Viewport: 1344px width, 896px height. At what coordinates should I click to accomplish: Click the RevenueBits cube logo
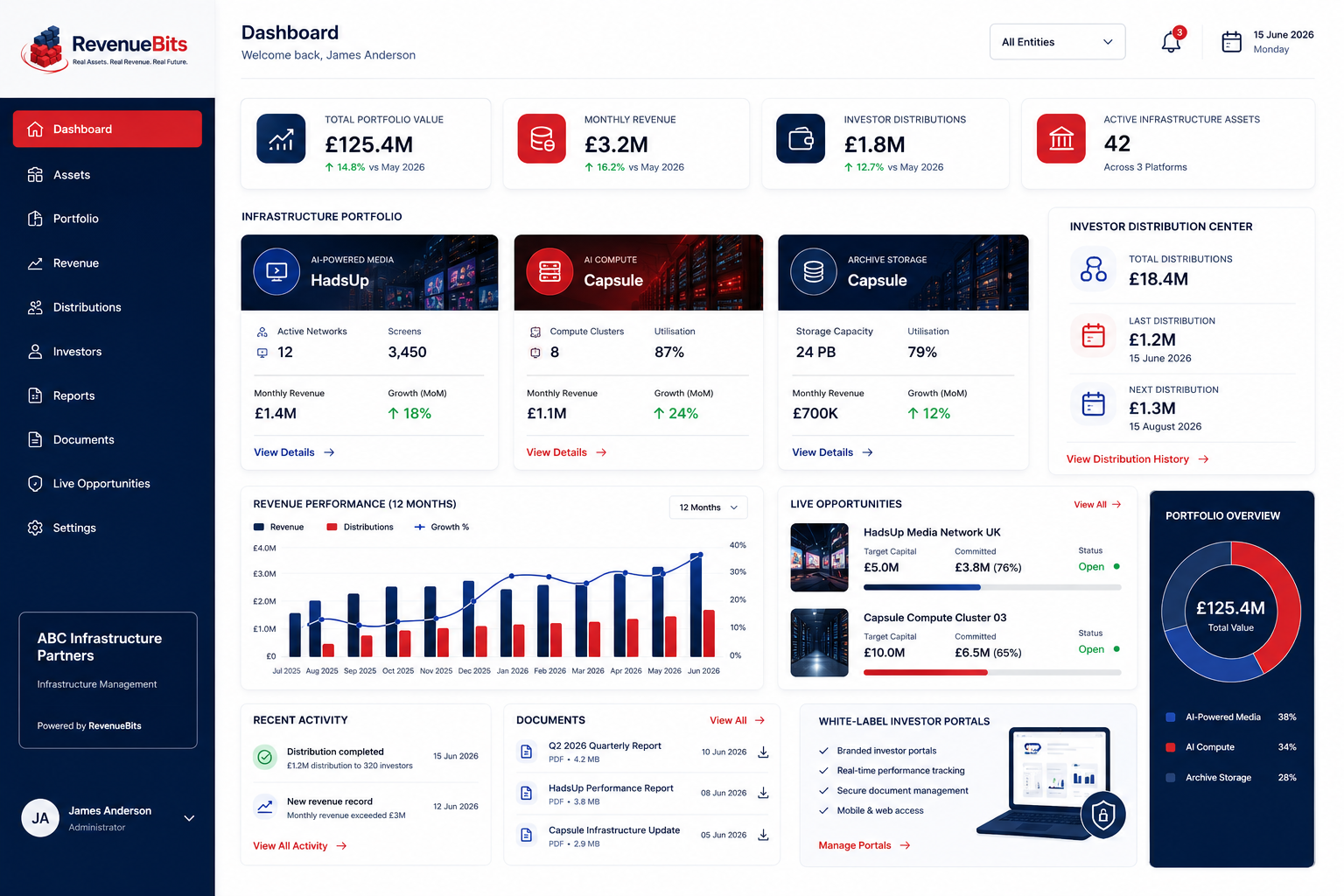(x=45, y=48)
